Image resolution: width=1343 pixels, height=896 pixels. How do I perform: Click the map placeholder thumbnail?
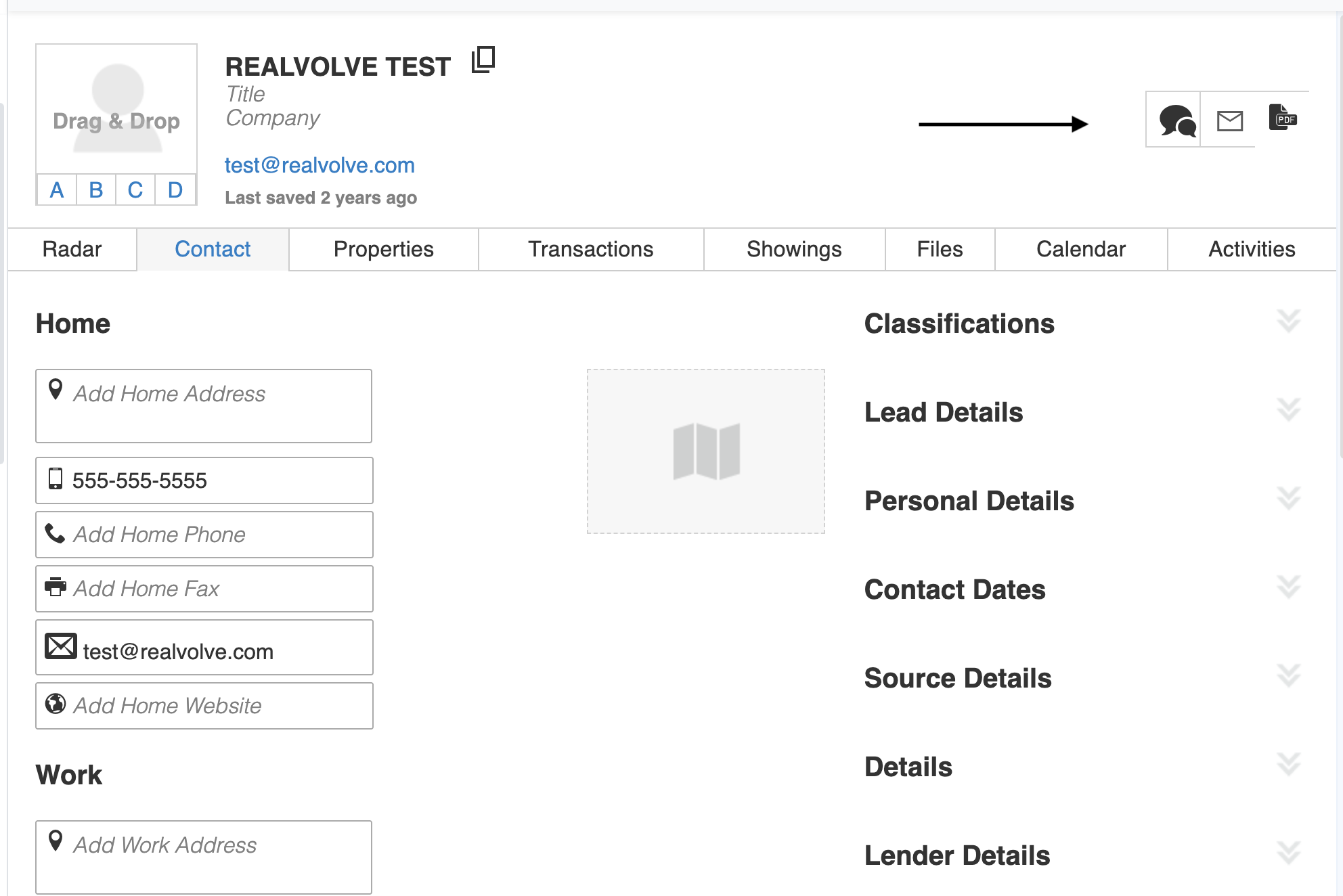[705, 451]
